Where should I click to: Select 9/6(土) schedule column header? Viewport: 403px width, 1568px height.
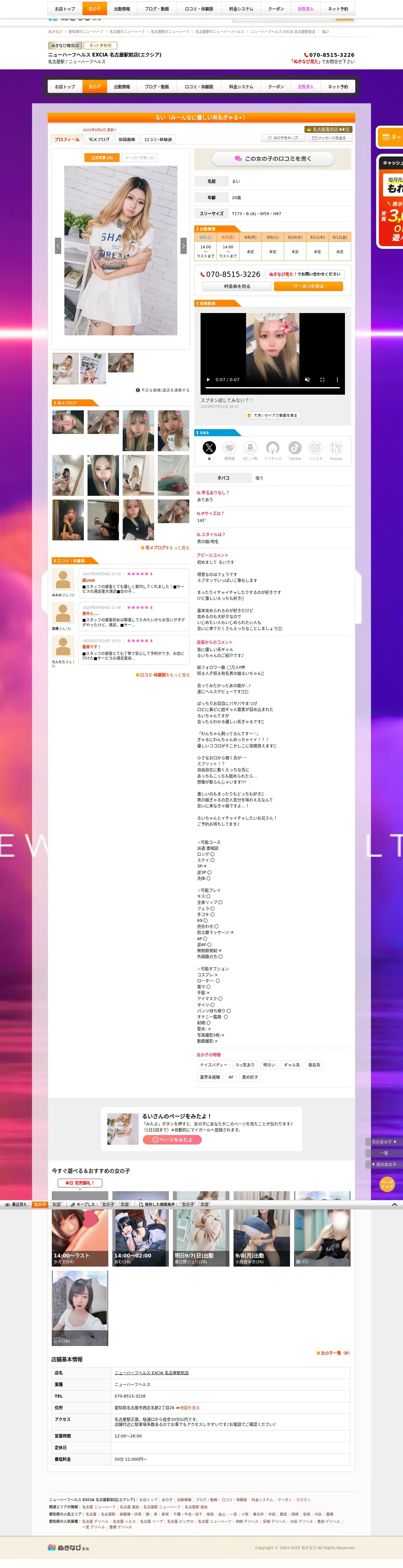(x=206, y=237)
